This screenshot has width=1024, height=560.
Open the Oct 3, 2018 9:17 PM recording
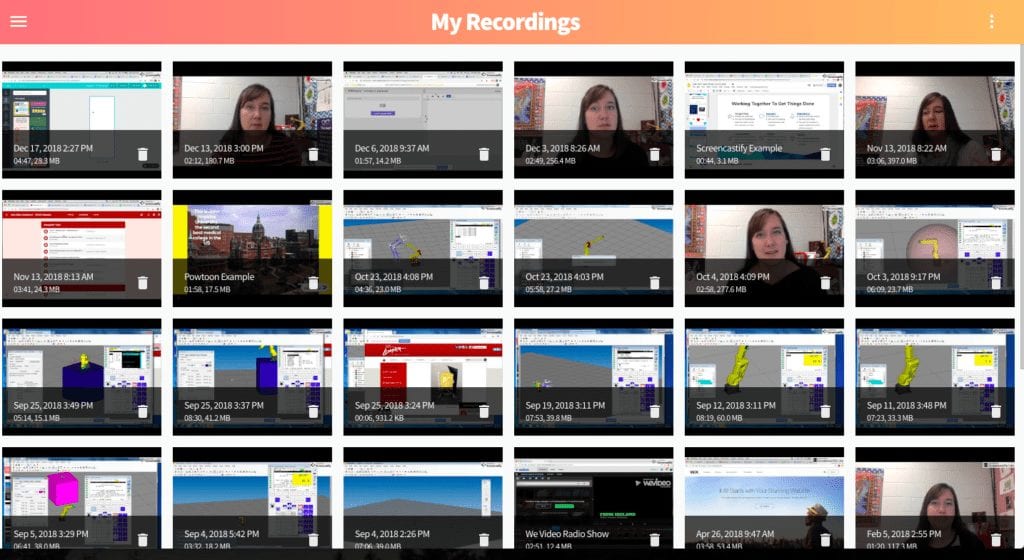(x=935, y=248)
